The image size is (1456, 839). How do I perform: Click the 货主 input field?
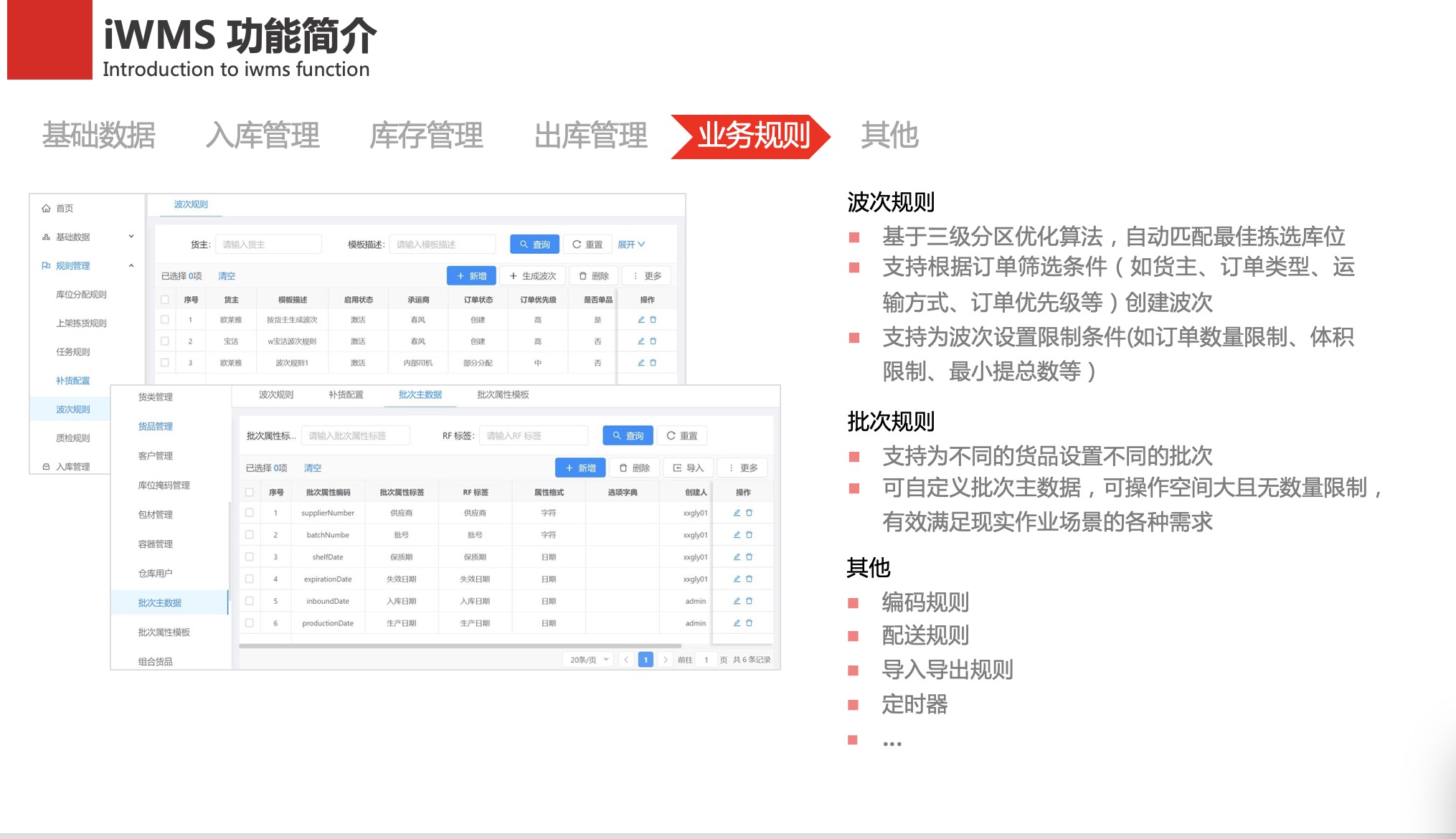(x=268, y=245)
